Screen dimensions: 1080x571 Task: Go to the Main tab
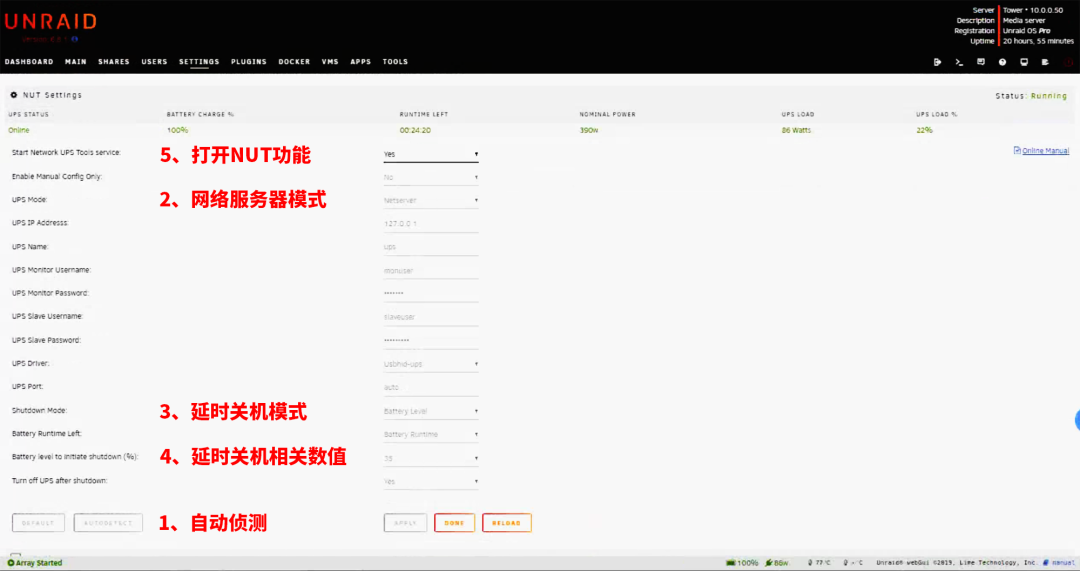click(x=76, y=62)
